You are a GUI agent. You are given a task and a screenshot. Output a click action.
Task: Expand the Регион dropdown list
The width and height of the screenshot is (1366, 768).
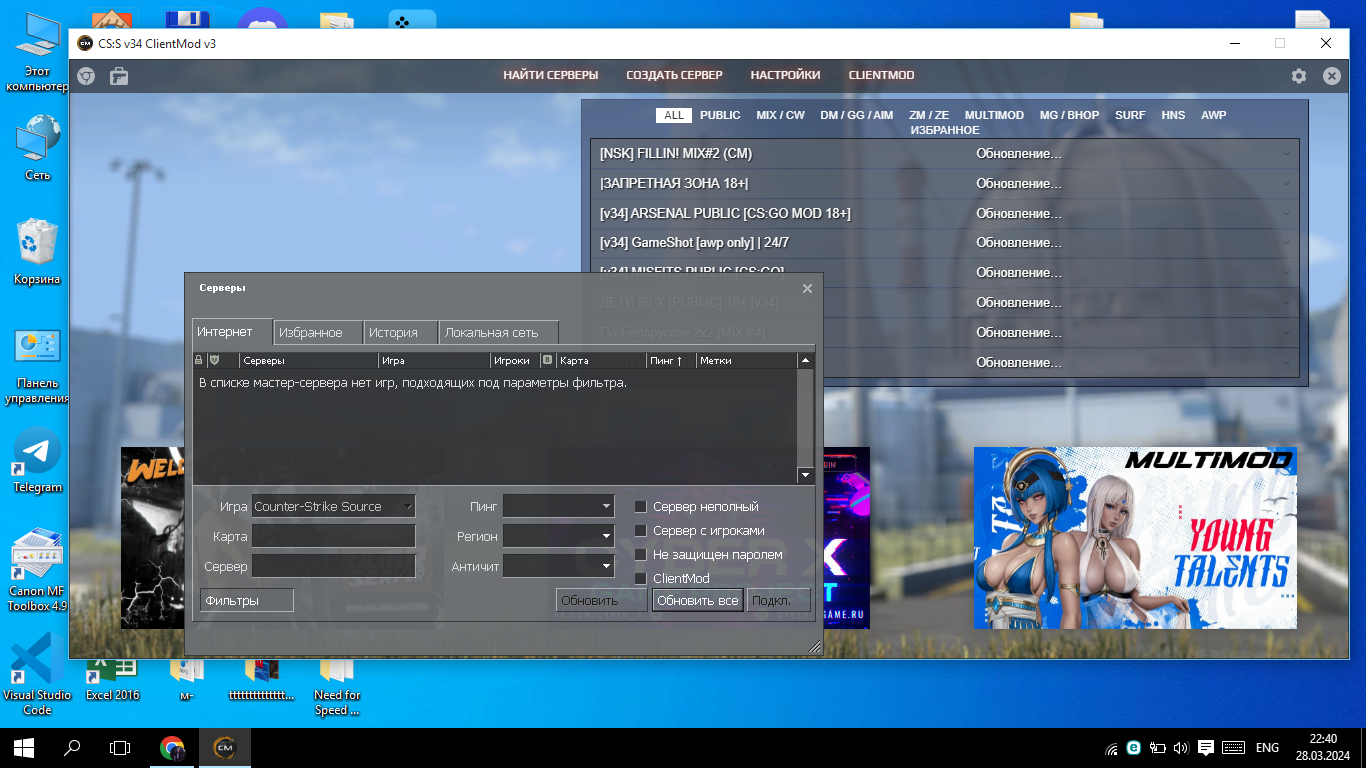pos(558,536)
